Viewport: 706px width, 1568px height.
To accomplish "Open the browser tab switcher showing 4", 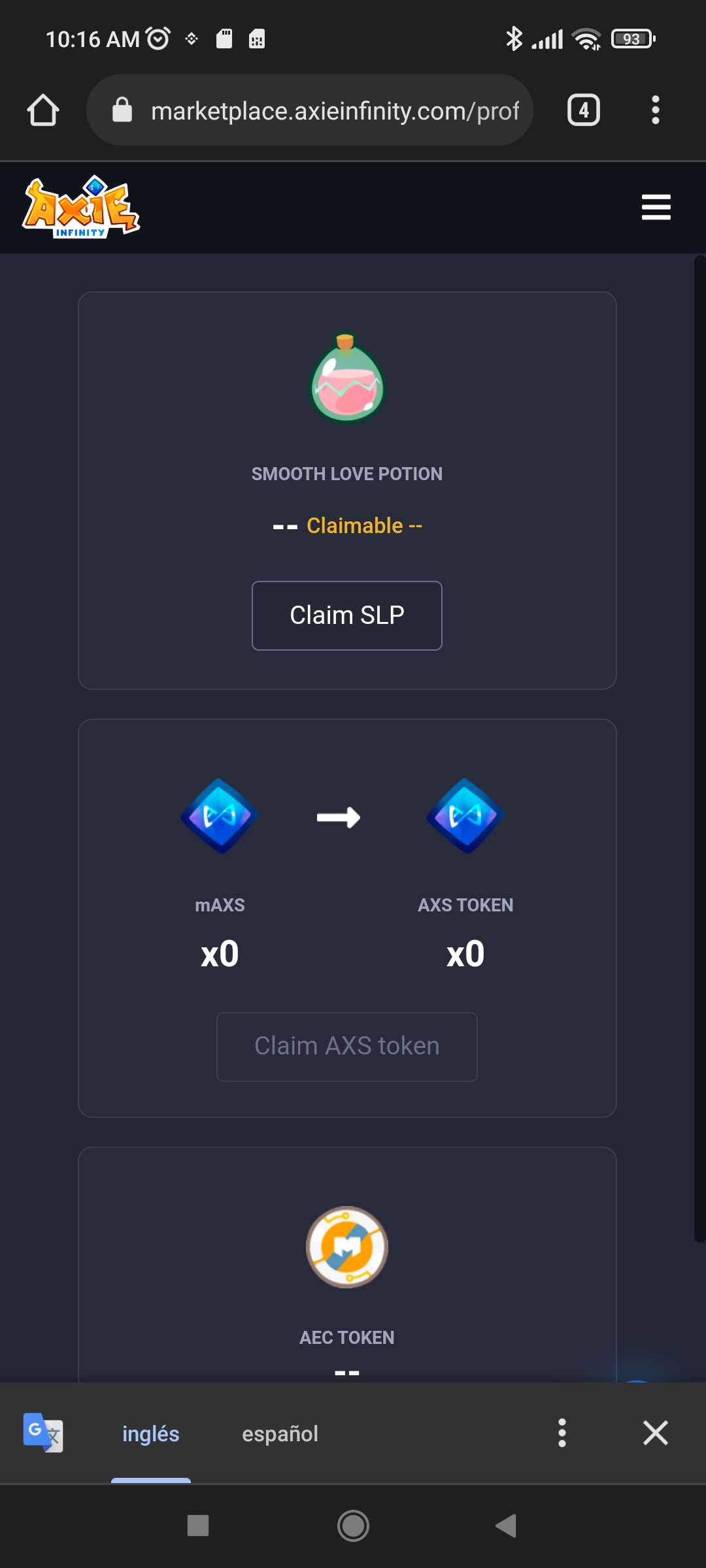I will click(584, 110).
